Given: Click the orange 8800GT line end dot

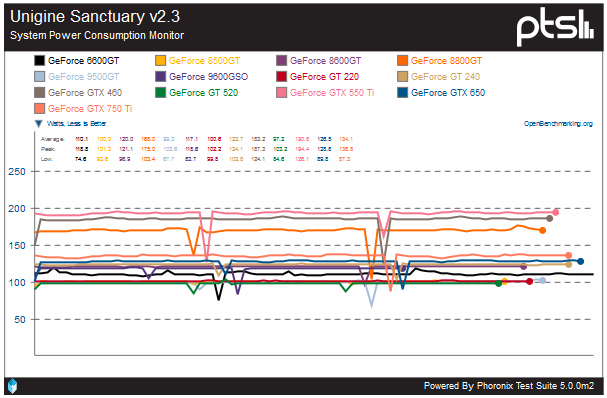Looking at the screenshot, I should [x=542, y=230].
